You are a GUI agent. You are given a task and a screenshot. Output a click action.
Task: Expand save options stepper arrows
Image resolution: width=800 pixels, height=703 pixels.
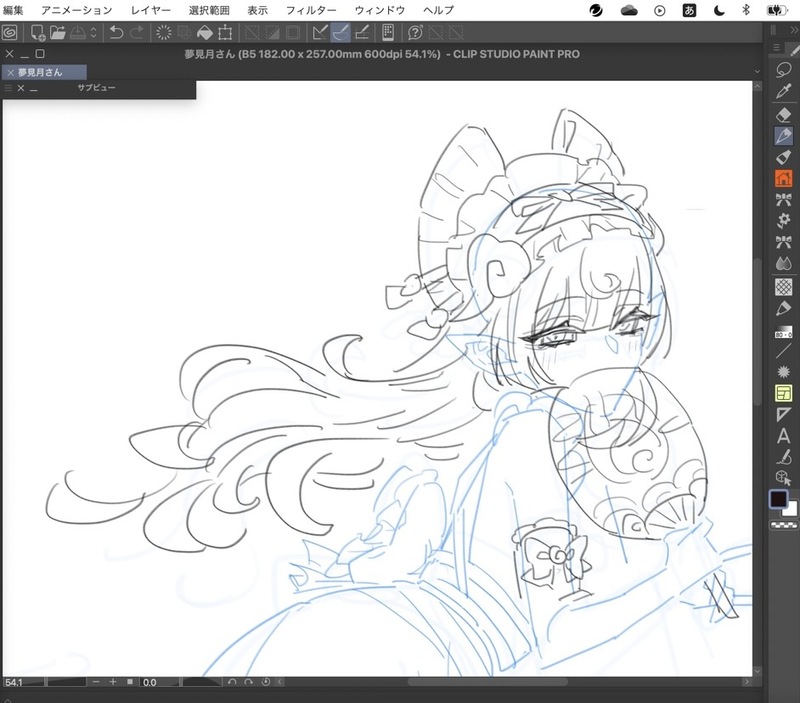pos(93,33)
